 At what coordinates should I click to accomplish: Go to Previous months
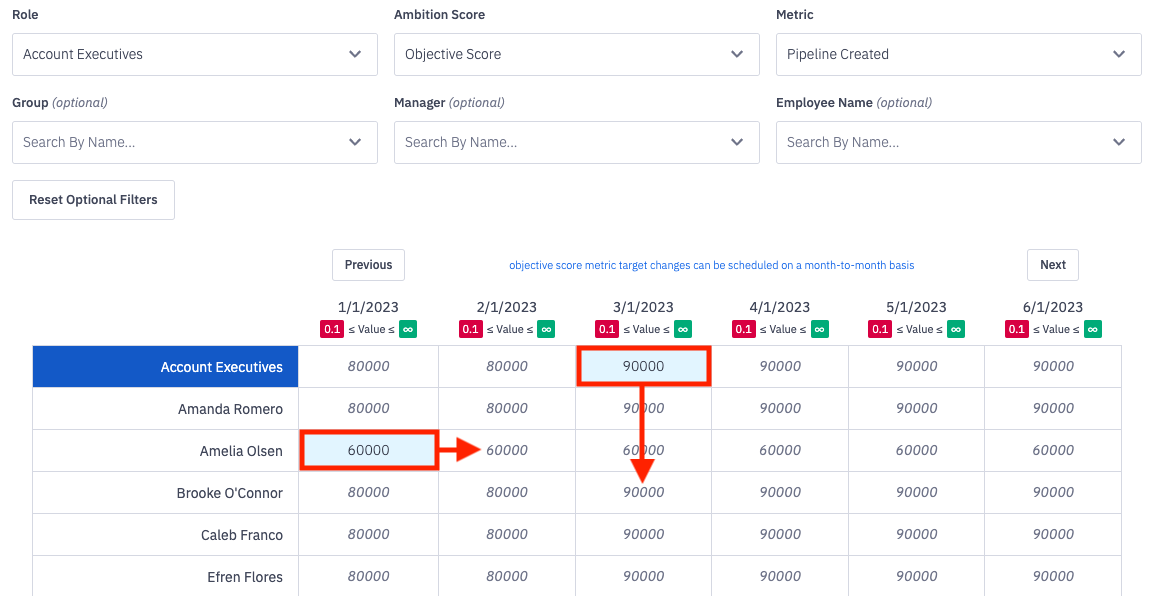click(x=368, y=265)
